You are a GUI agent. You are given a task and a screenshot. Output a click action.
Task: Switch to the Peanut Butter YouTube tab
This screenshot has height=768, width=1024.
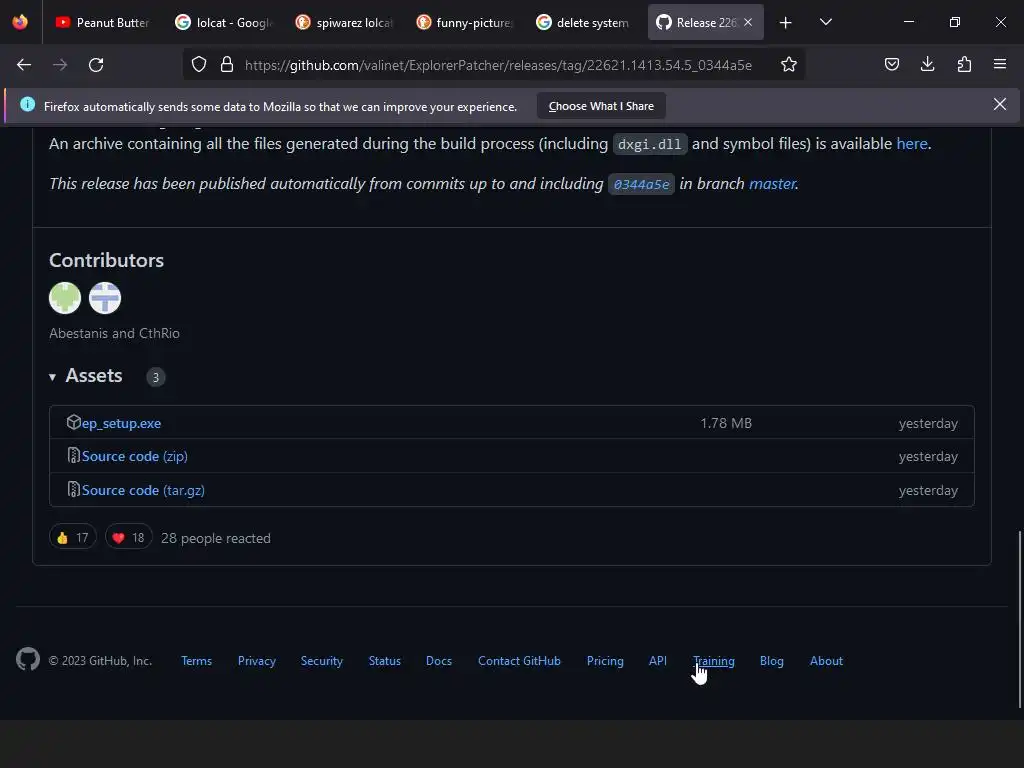pos(102,22)
